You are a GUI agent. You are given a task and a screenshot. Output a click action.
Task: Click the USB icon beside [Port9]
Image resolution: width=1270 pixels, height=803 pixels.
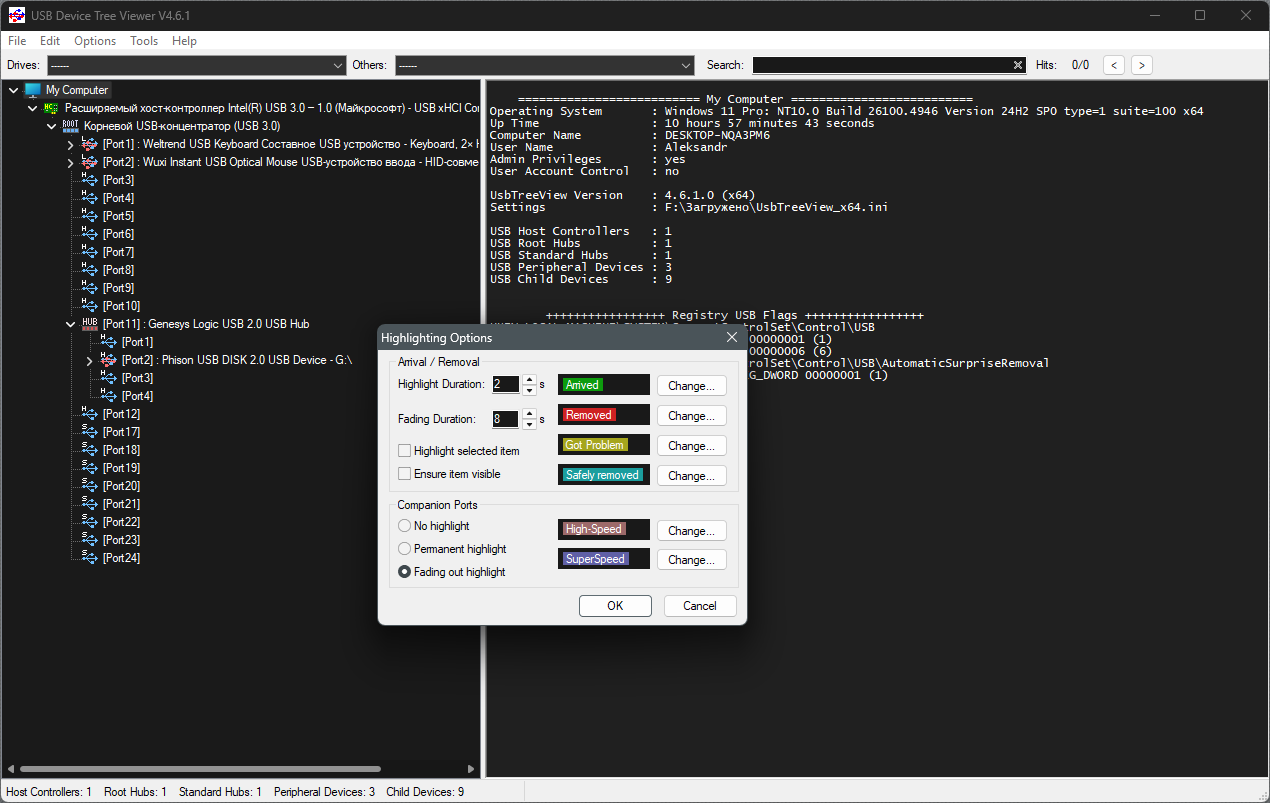89,288
